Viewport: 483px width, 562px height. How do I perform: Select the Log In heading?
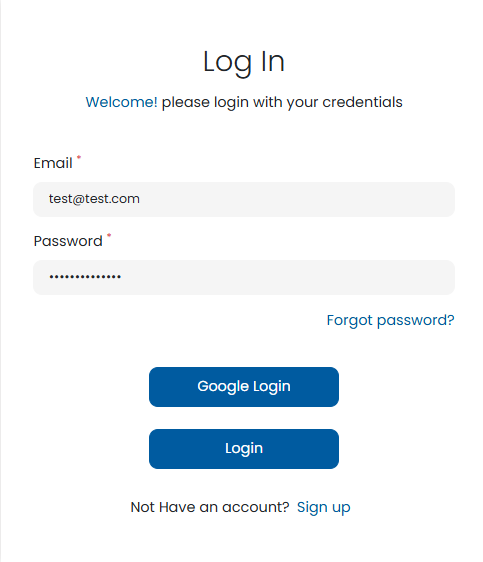(244, 62)
